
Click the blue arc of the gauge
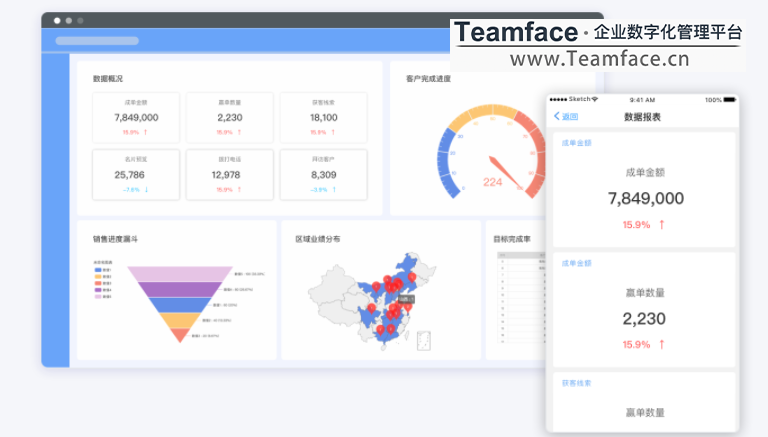point(445,162)
